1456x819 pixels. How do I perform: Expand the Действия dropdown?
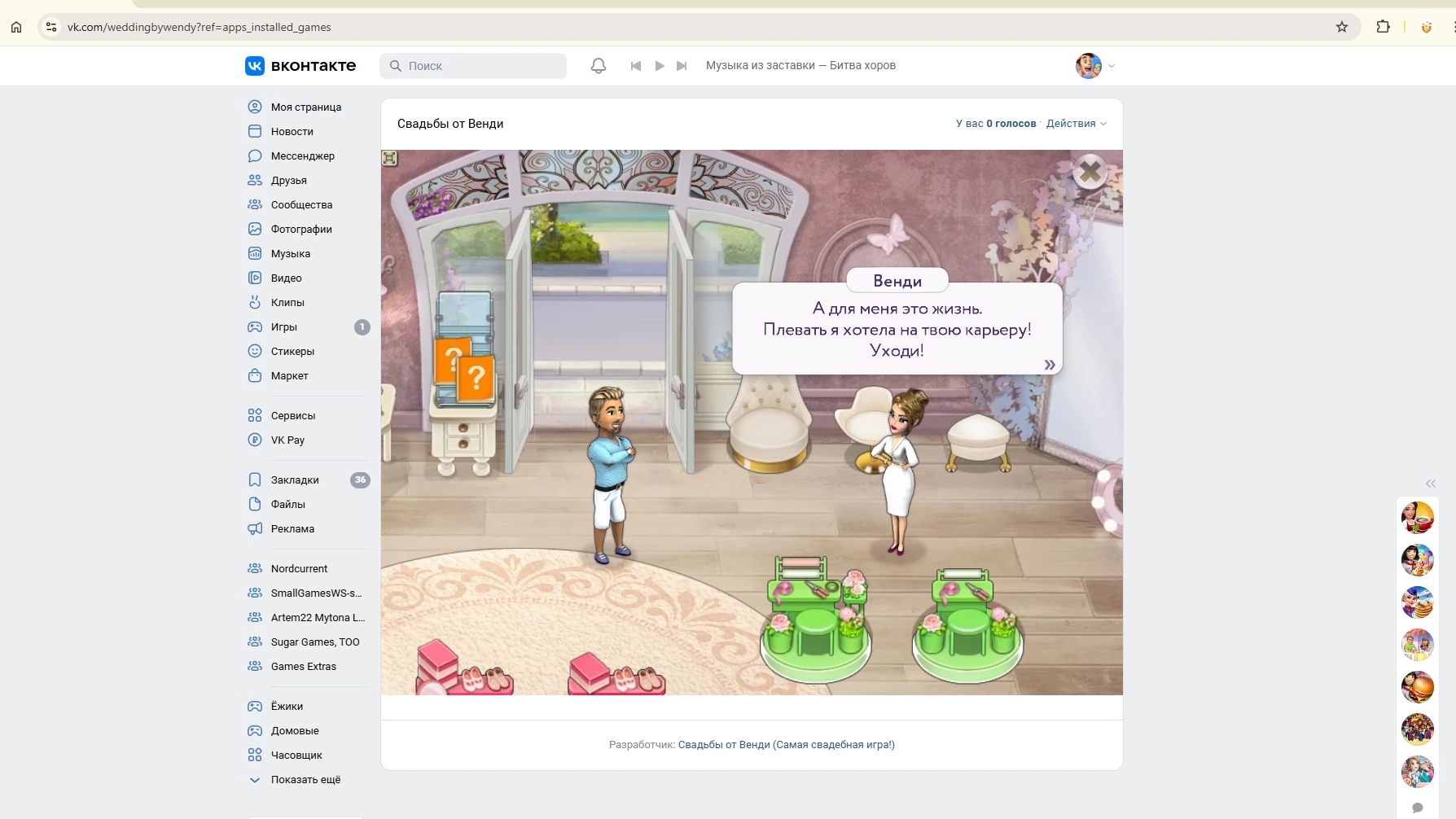pos(1077,124)
